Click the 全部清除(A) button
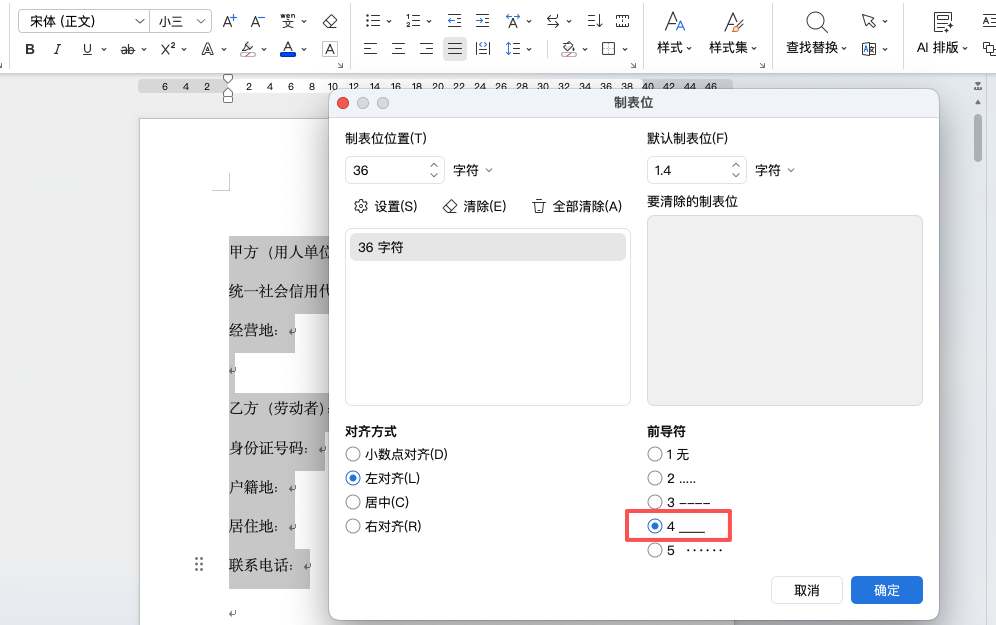This screenshot has height=625, width=996. (x=577, y=206)
